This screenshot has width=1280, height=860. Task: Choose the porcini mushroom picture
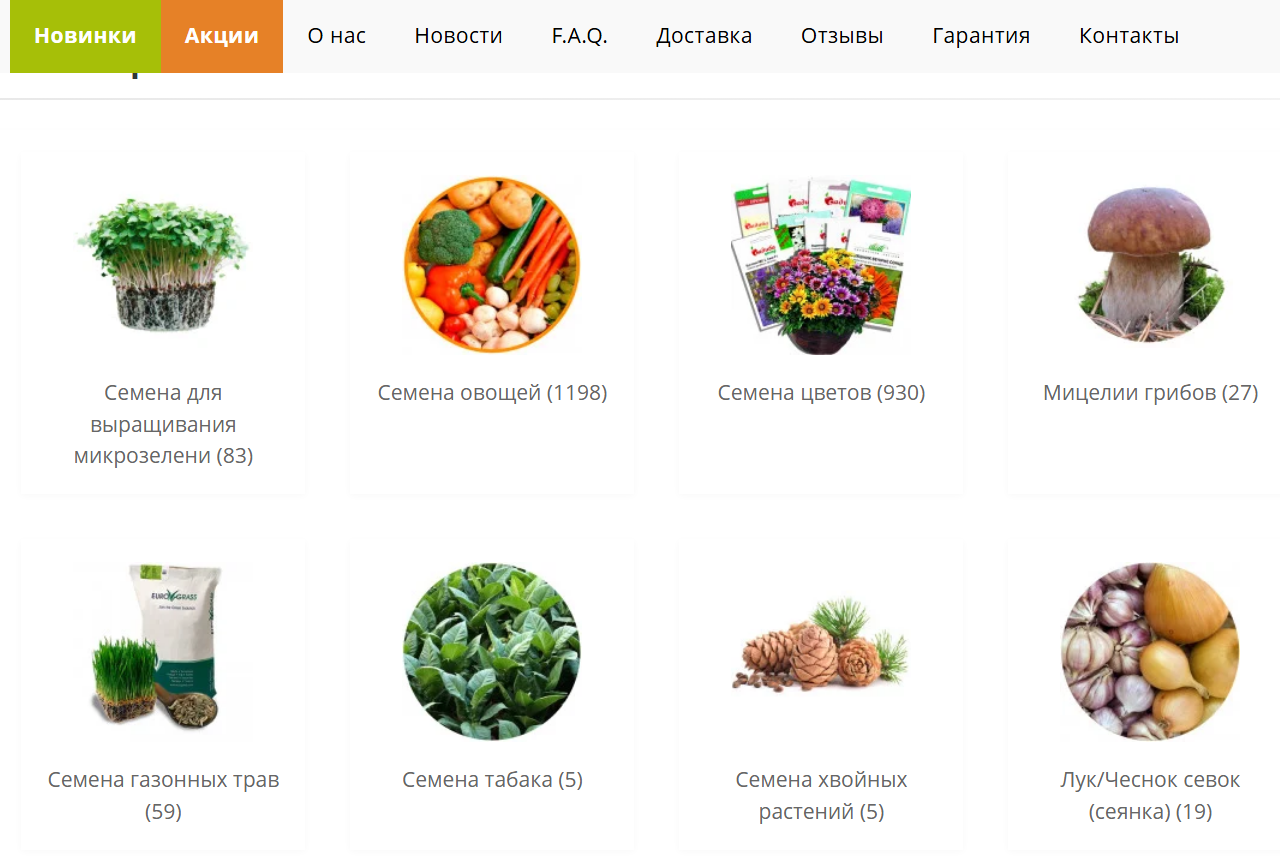1150,265
